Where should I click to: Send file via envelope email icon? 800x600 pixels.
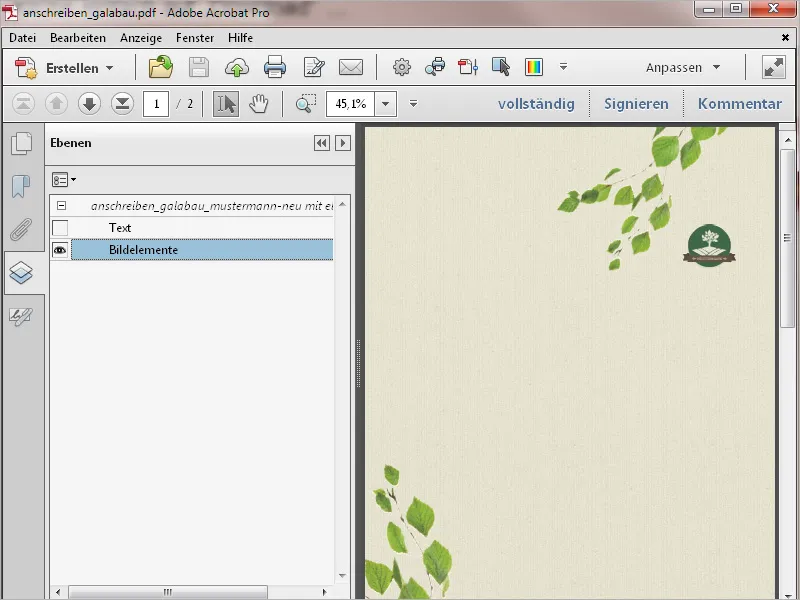click(351, 67)
